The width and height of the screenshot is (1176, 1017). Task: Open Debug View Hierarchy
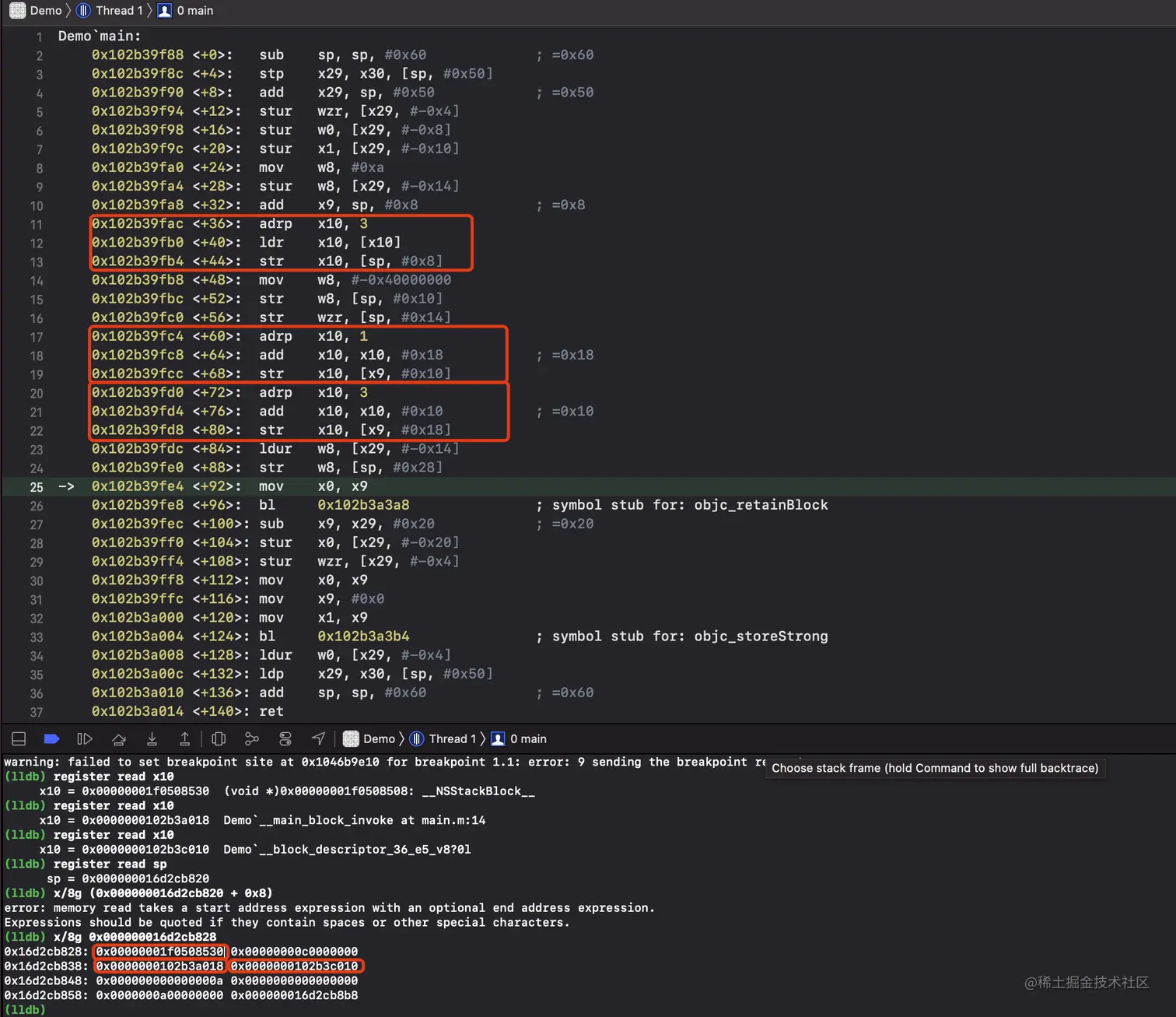point(219,738)
